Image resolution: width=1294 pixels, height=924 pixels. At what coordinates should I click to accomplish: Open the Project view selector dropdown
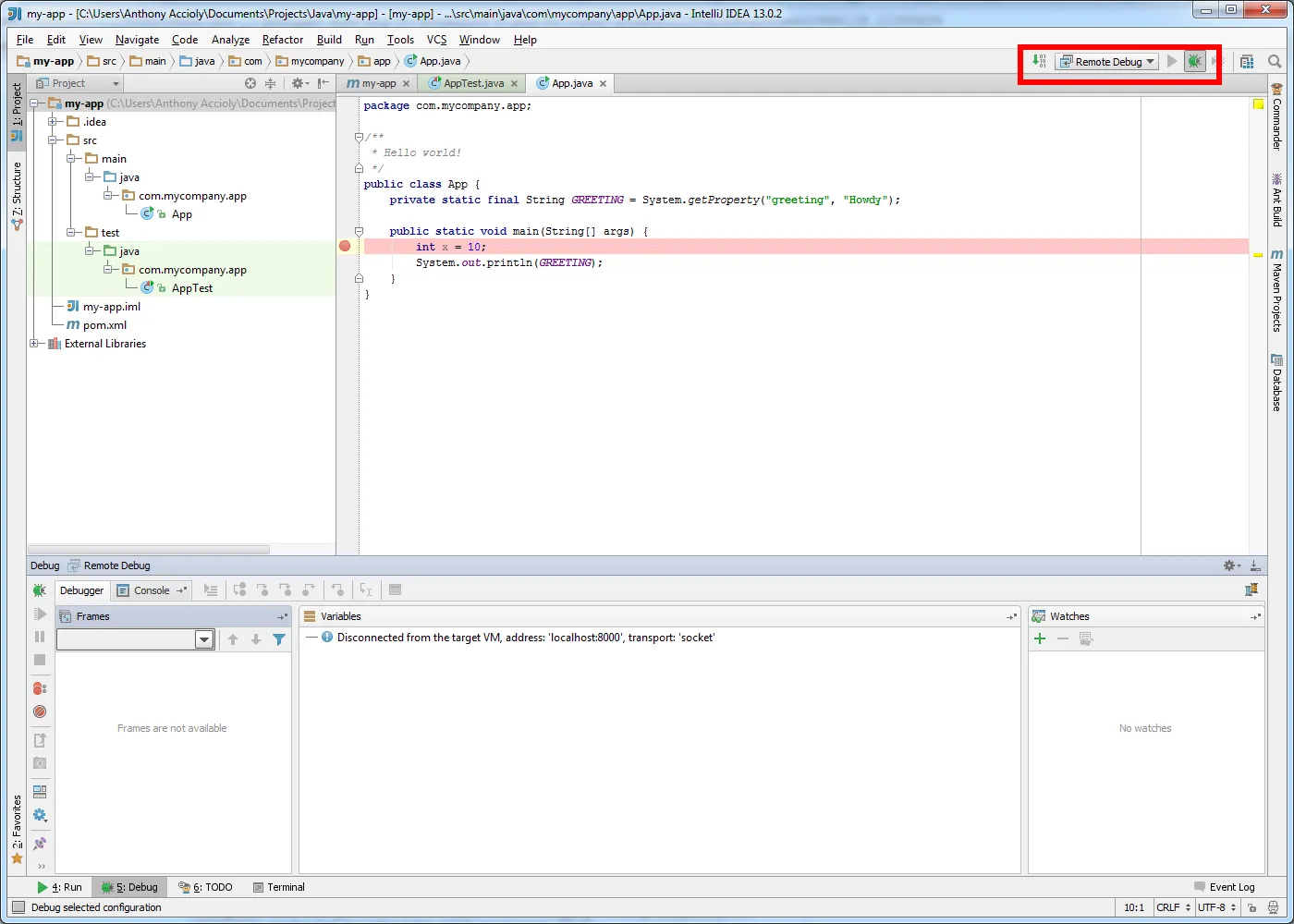click(78, 83)
